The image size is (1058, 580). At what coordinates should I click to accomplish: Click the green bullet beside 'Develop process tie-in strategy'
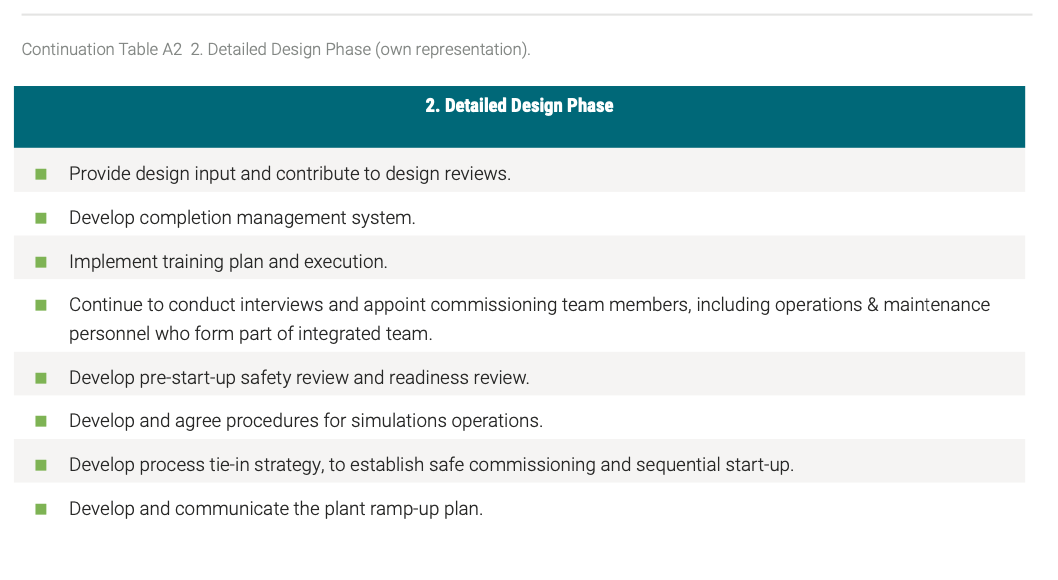click(41, 465)
